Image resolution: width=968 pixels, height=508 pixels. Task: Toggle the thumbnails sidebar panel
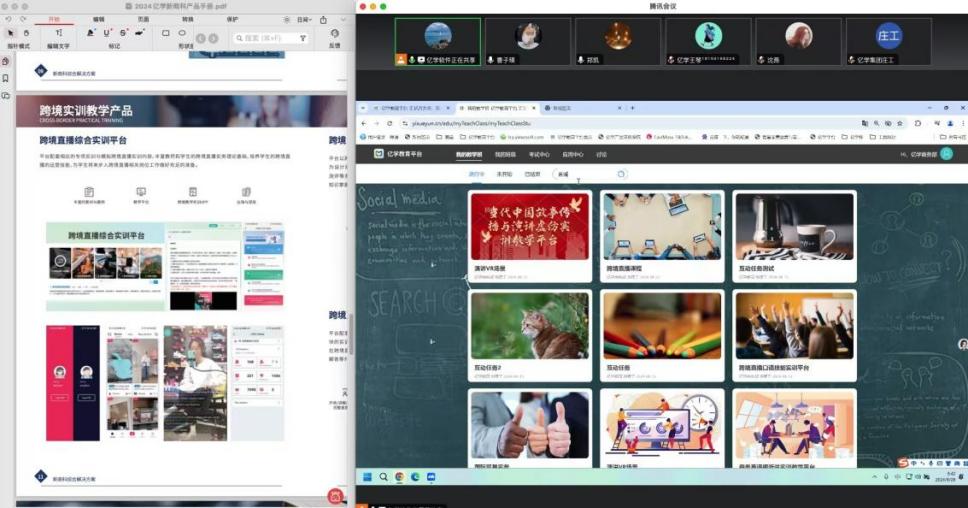(x=6, y=61)
